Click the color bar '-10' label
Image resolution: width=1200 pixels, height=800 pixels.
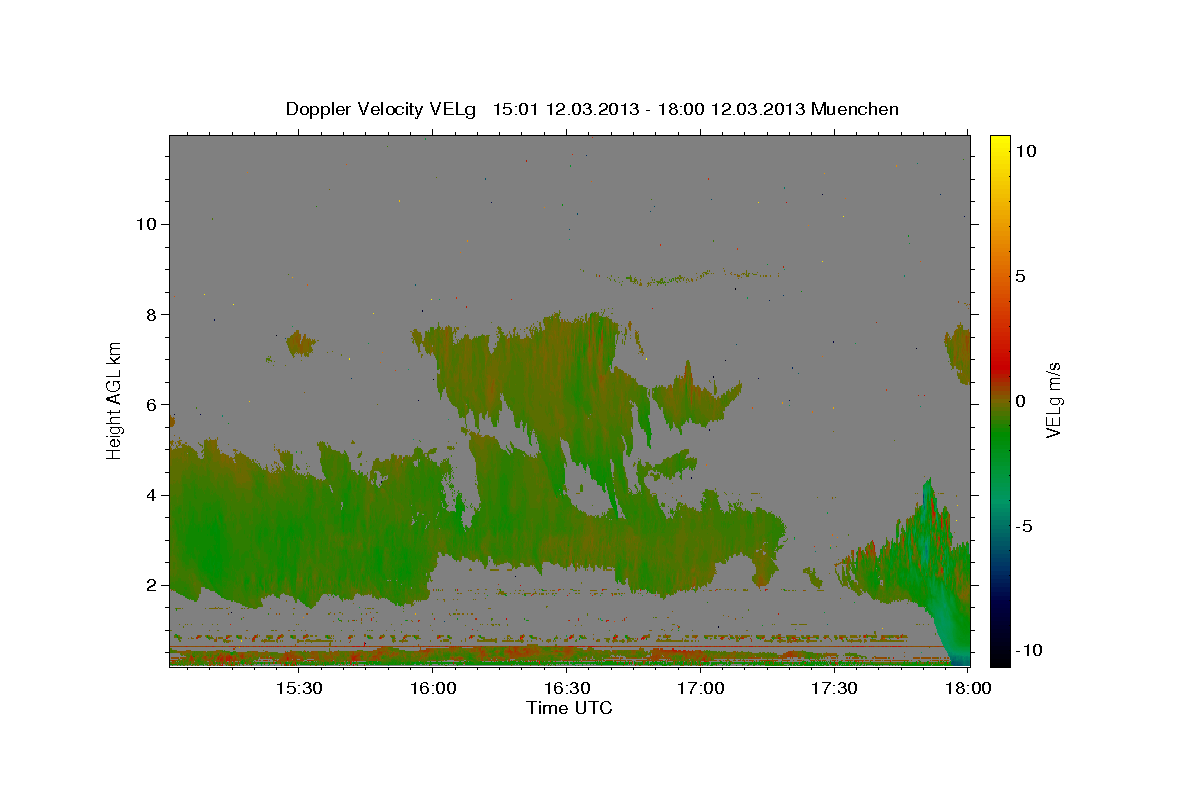[x=1030, y=650]
